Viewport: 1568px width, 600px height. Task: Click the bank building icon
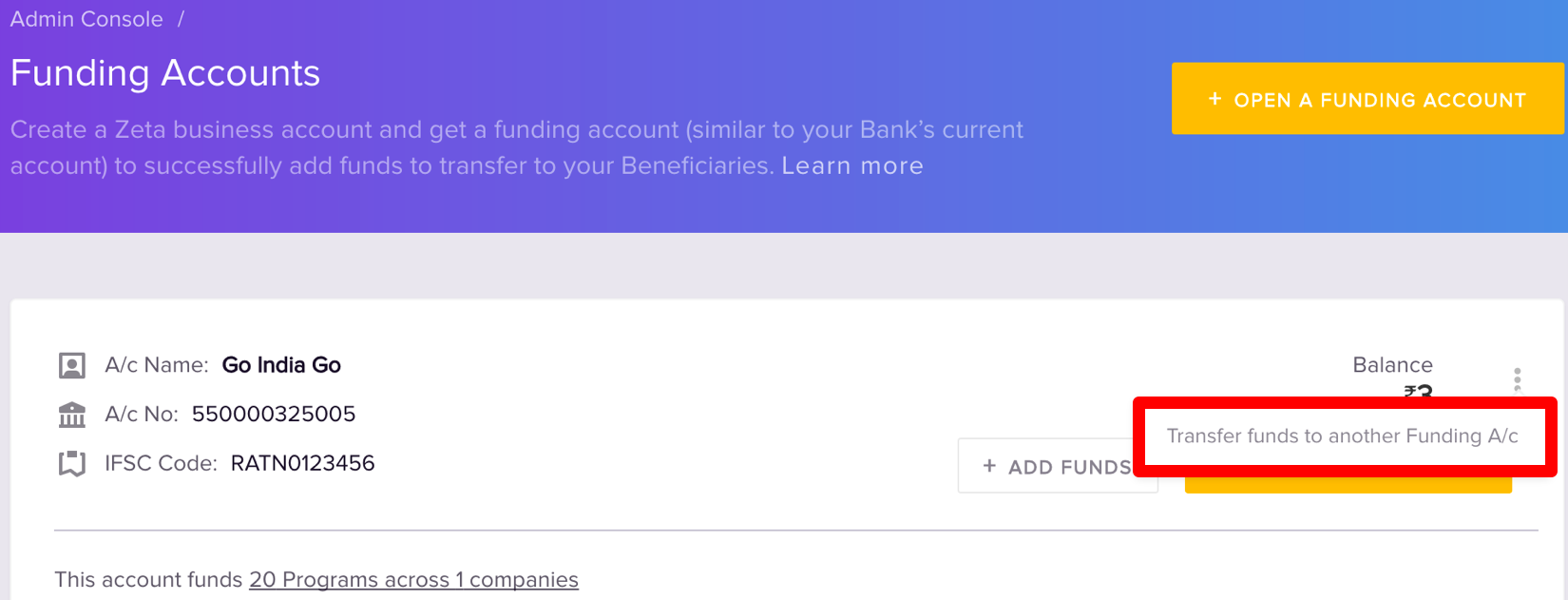click(72, 415)
